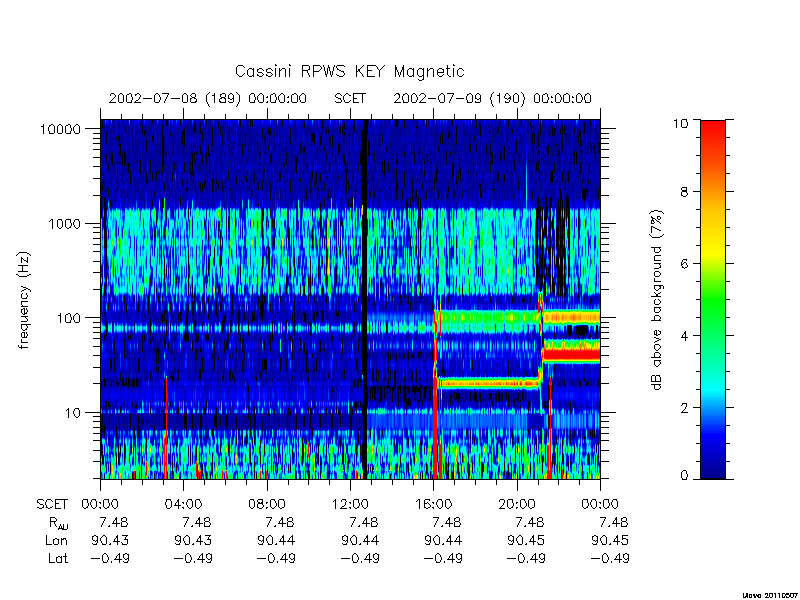Click the Lon value 90.43 under 04:00
This screenshot has height=600, width=800.
pyautogui.click(x=193, y=540)
